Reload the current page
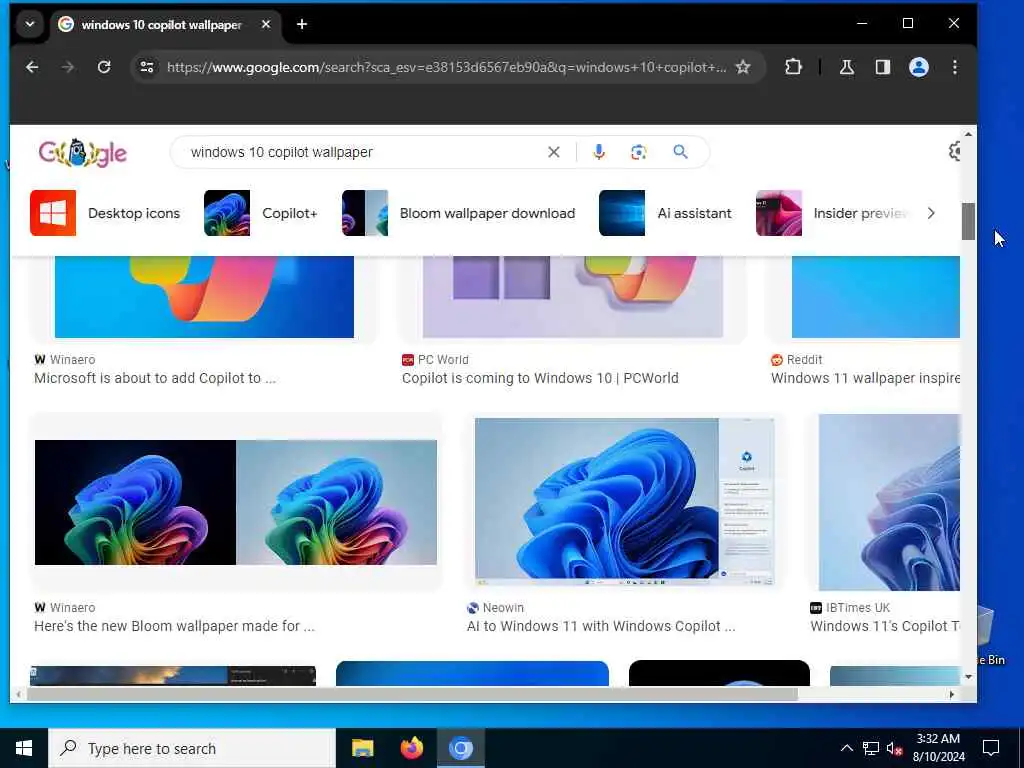 tap(104, 67)
